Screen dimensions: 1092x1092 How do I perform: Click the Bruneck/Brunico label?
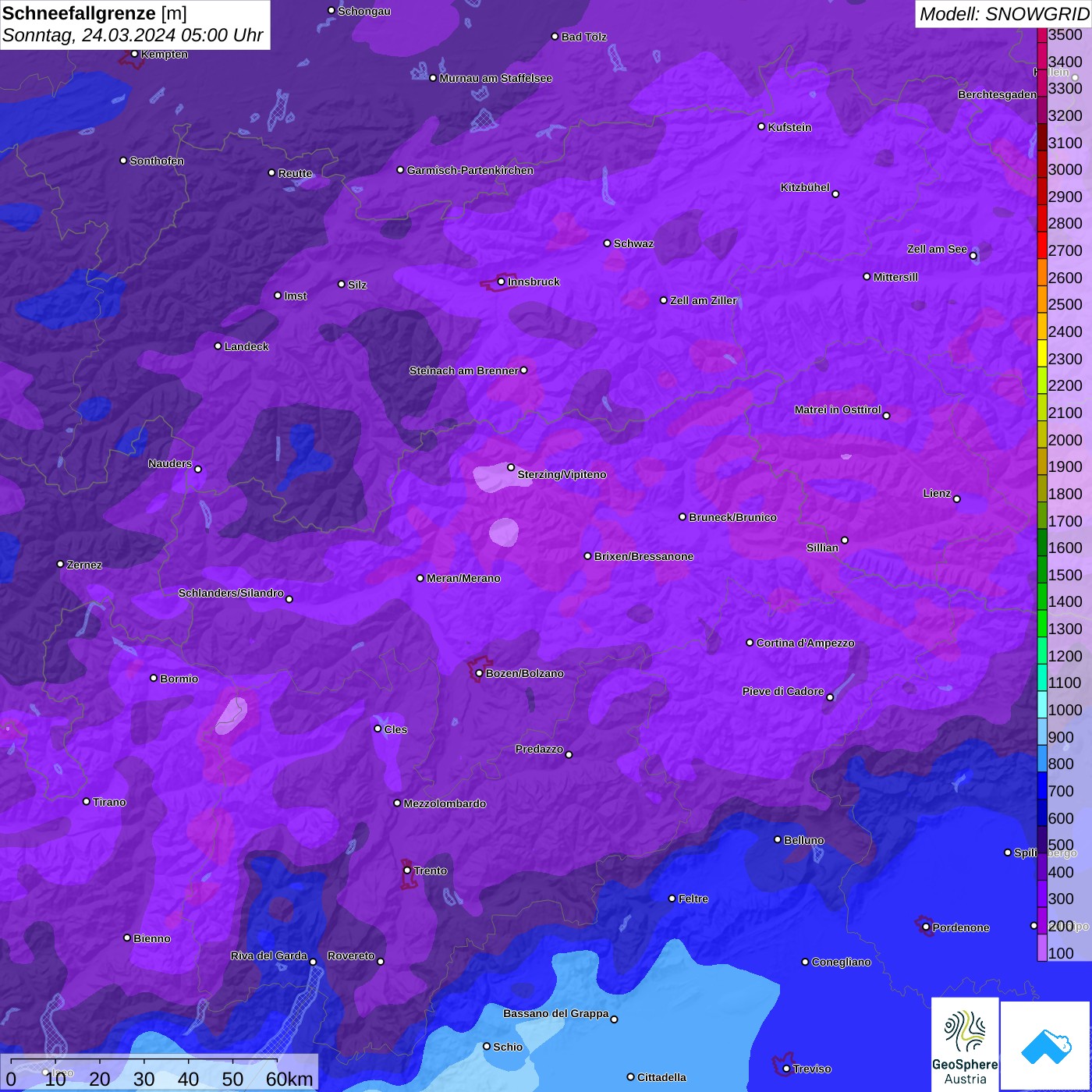733,517
